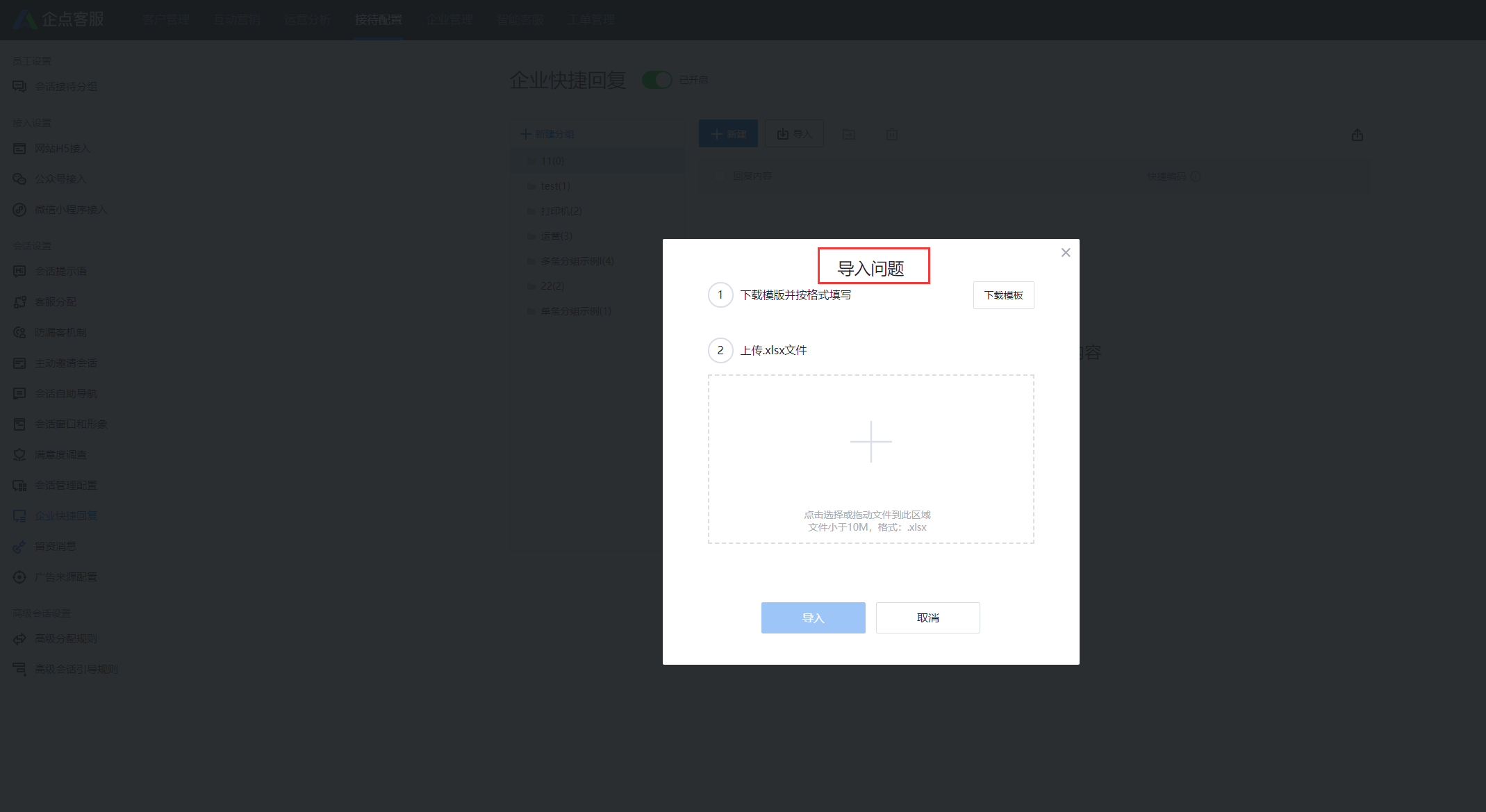Open 互动营销 top navigation tab
Viewport: 1486px width, 812px height.
[x=237, y=20]
